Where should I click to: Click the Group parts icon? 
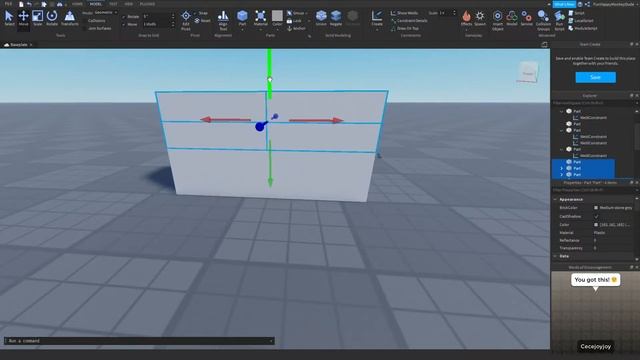(x=289, y=13)
